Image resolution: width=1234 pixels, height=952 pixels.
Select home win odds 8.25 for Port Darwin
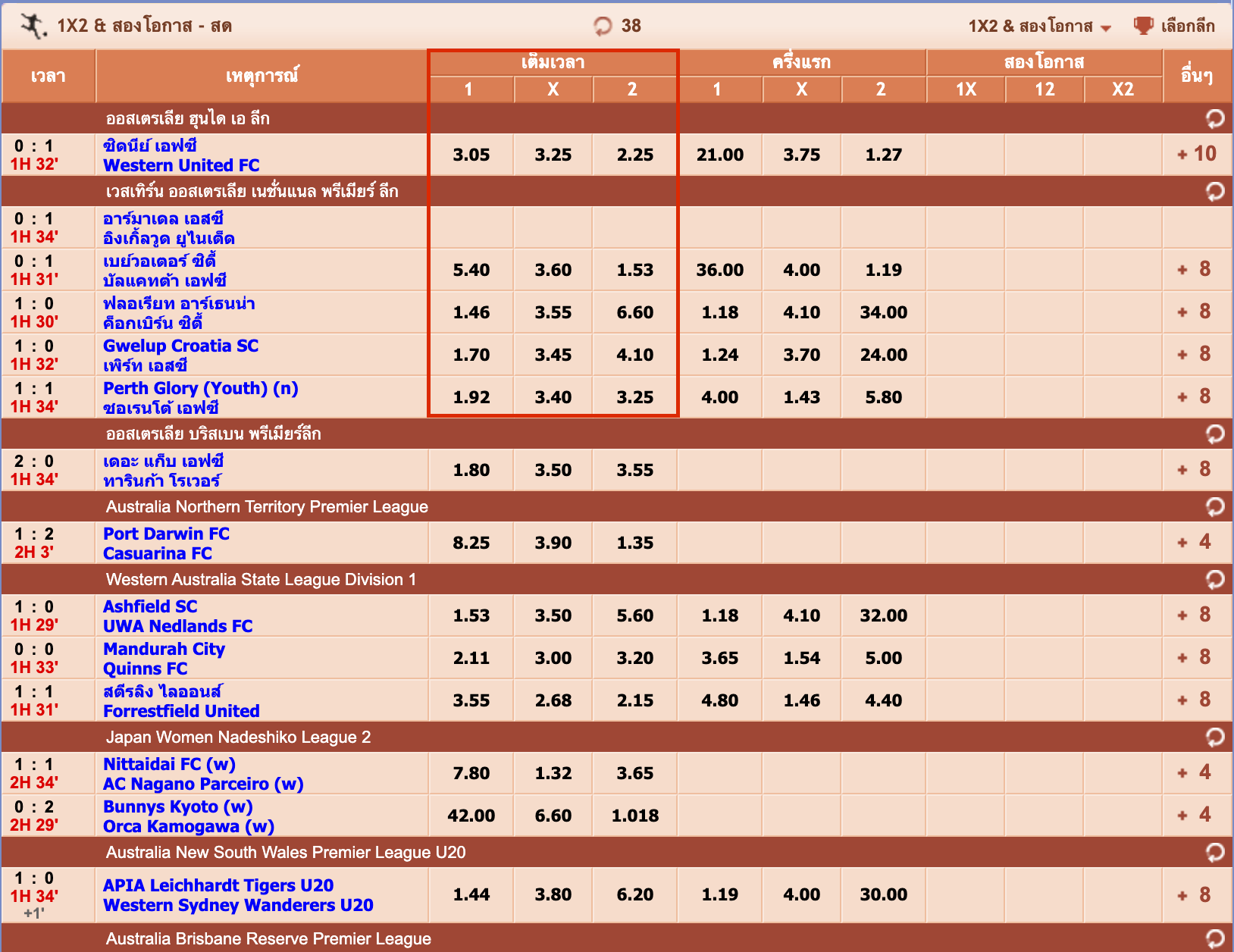point(471,543)
